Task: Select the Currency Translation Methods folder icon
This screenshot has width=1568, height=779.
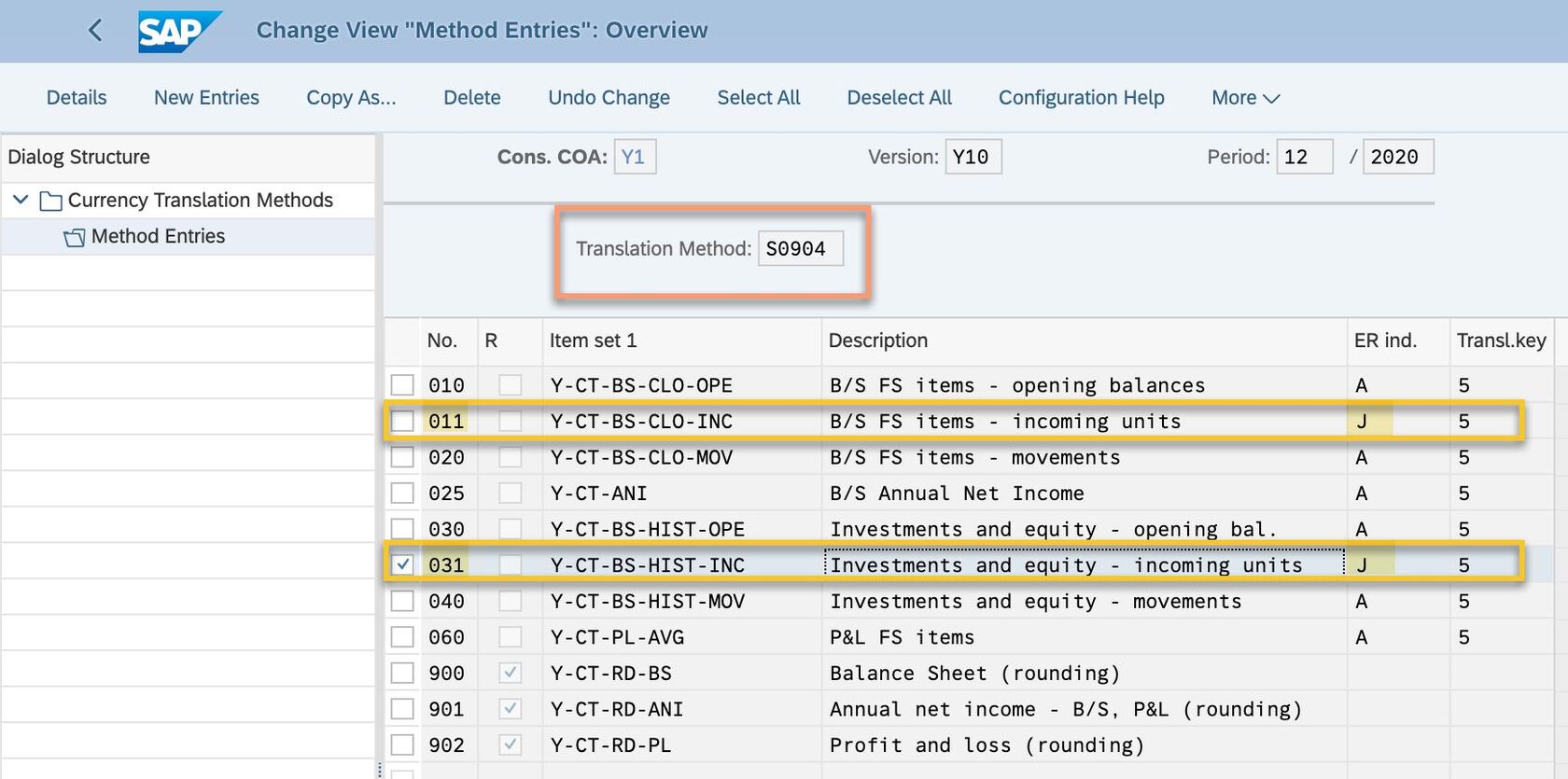Action: (x=51, y=201)
